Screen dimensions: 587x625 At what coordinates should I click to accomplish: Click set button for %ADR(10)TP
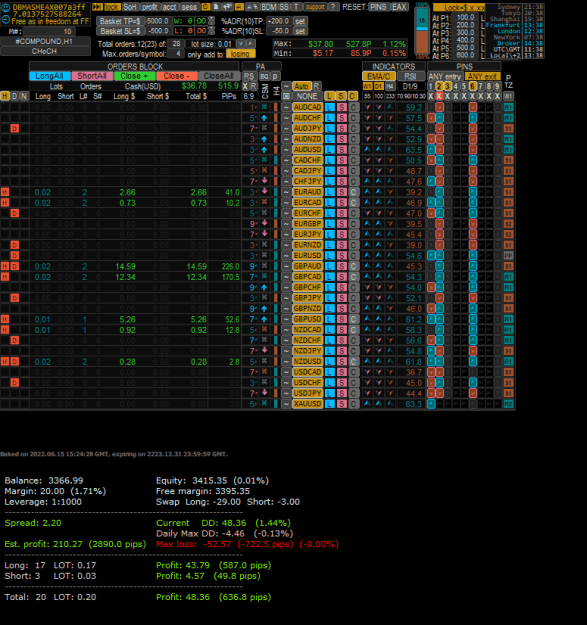pos(300,21)
